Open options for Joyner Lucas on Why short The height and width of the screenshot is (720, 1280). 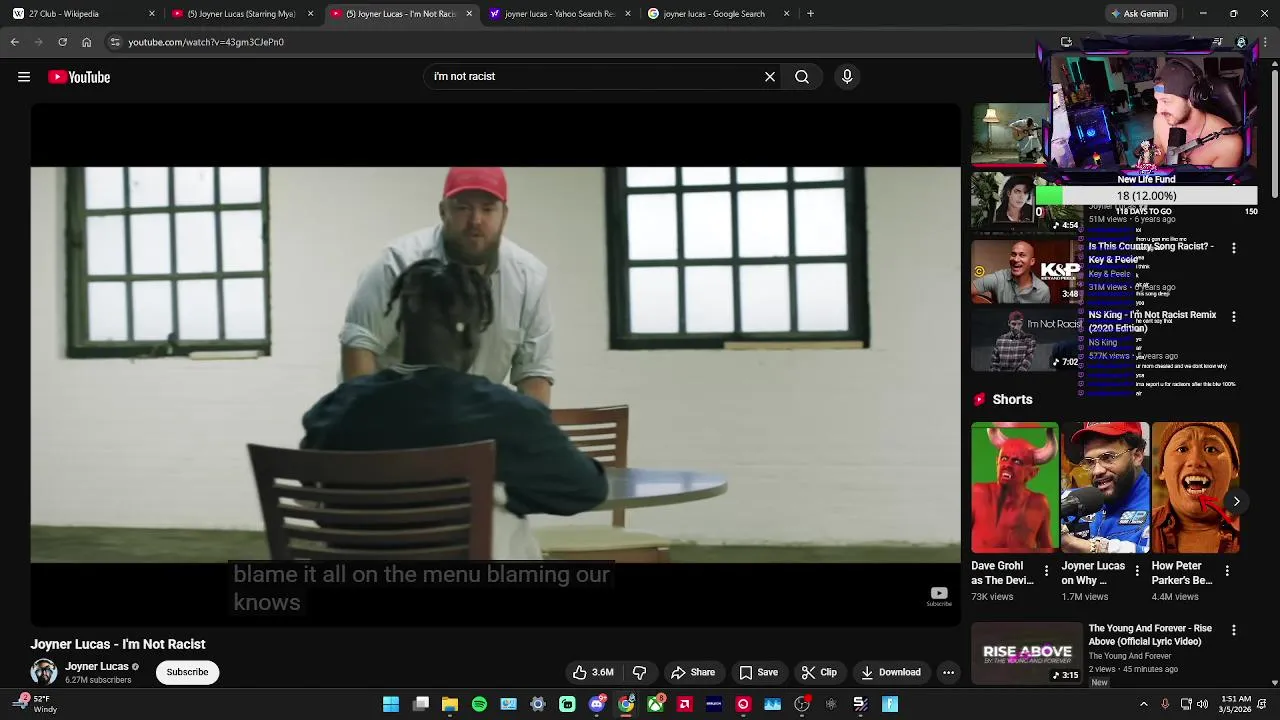pyautogui.click(x=1137, y=571)
